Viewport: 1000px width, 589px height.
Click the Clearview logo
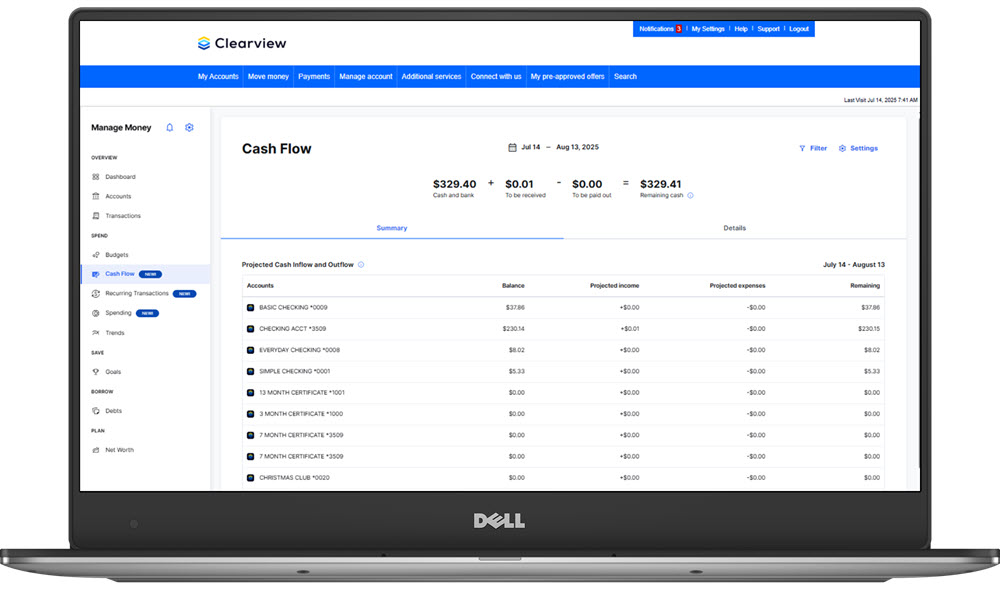(242, 43)
